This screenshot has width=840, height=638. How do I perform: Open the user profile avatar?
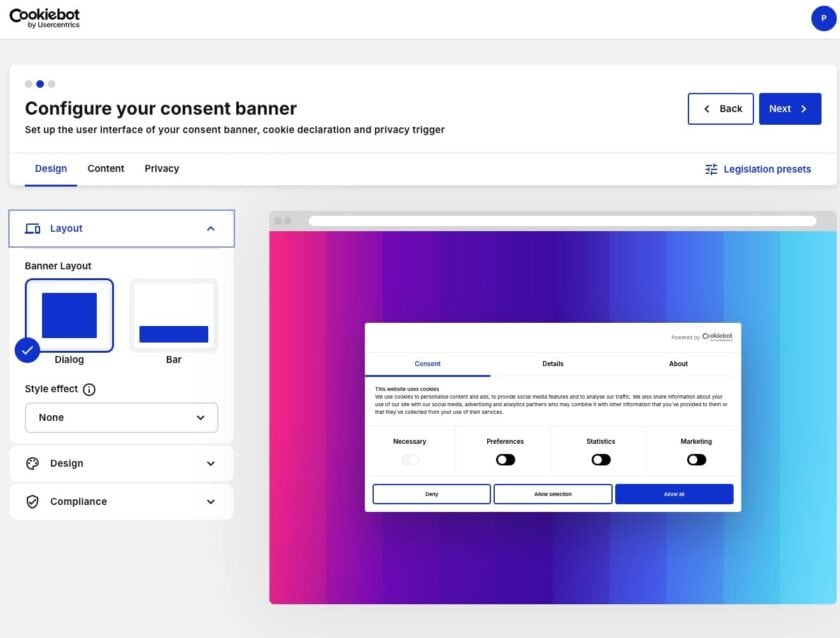pos(823,18)
